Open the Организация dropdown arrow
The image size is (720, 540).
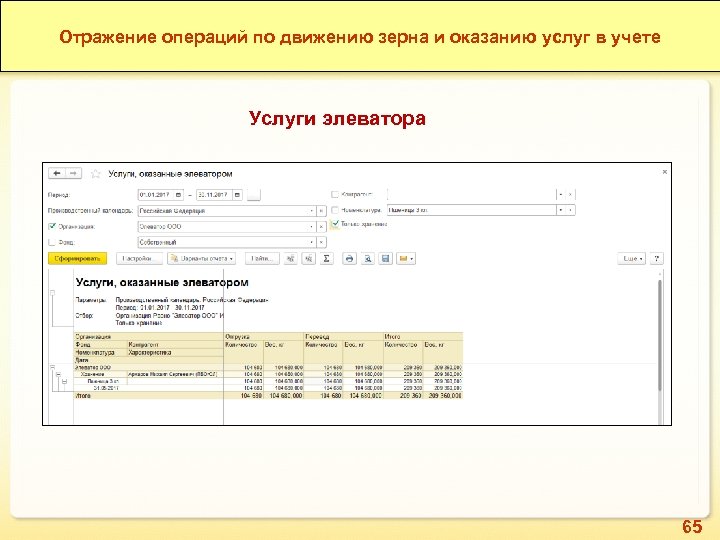(311, 226)
